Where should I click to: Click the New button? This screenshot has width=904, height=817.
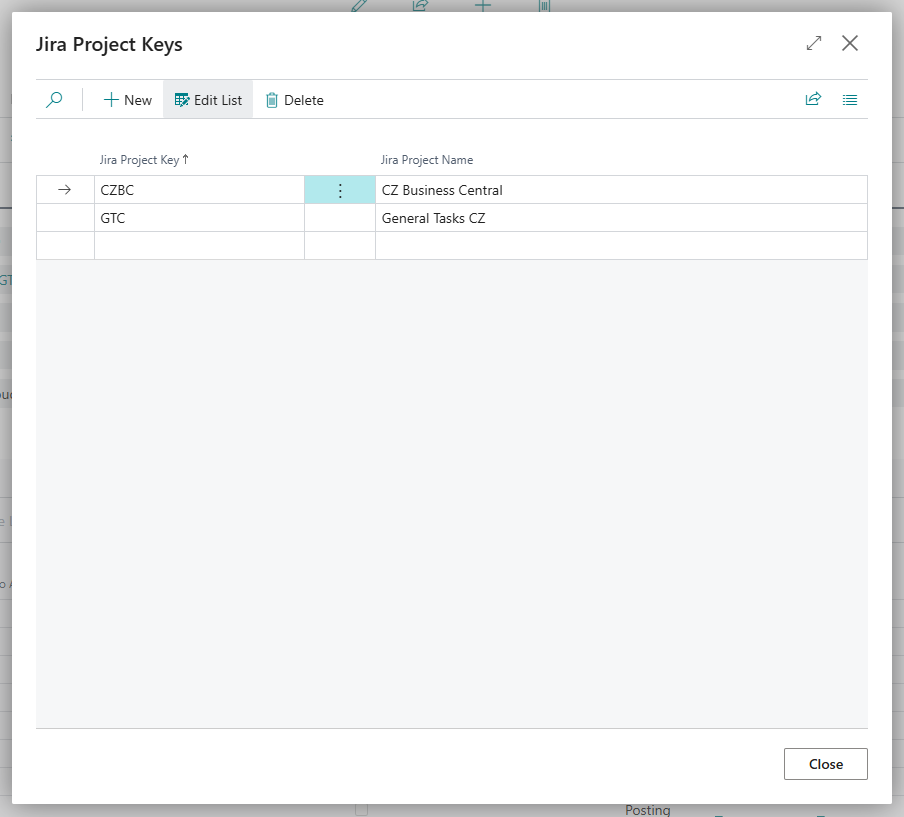click(x=128, y=100)
